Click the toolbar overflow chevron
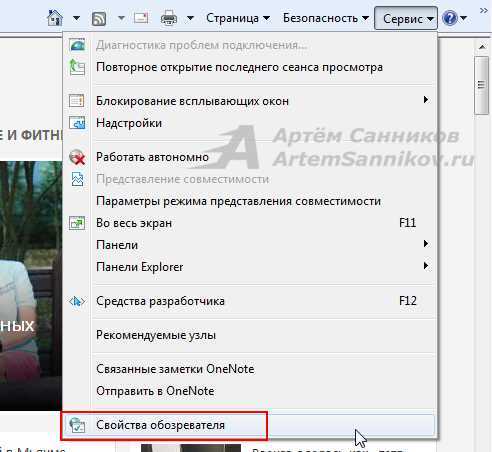 click(x=484, y=11)
